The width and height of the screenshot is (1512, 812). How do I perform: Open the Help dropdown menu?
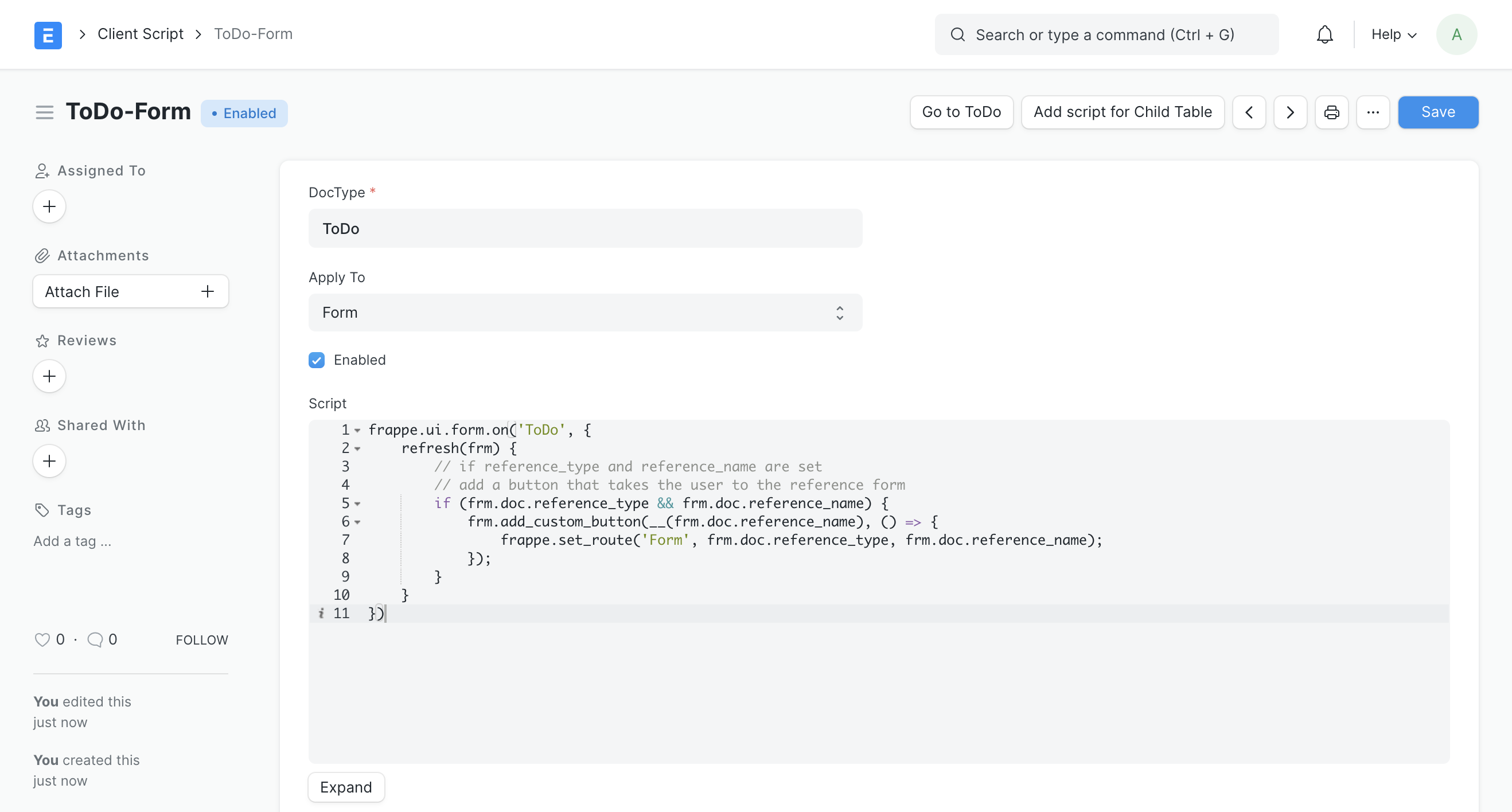tap(1393, 34)
